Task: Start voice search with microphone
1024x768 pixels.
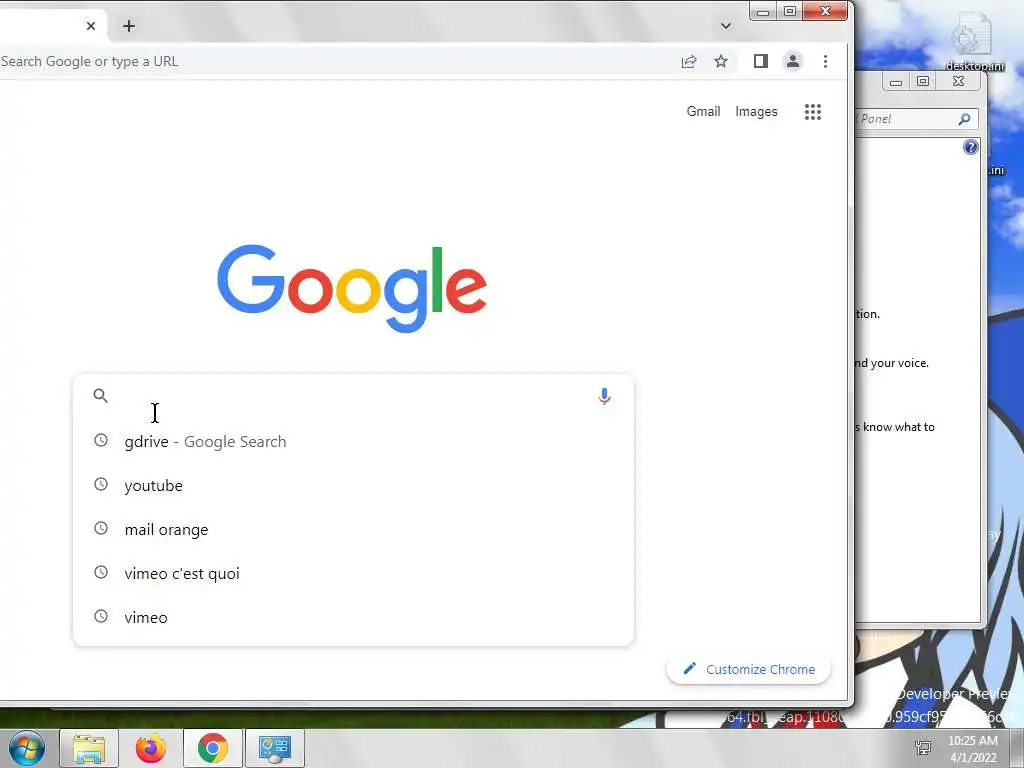Action: coord(605,396)
